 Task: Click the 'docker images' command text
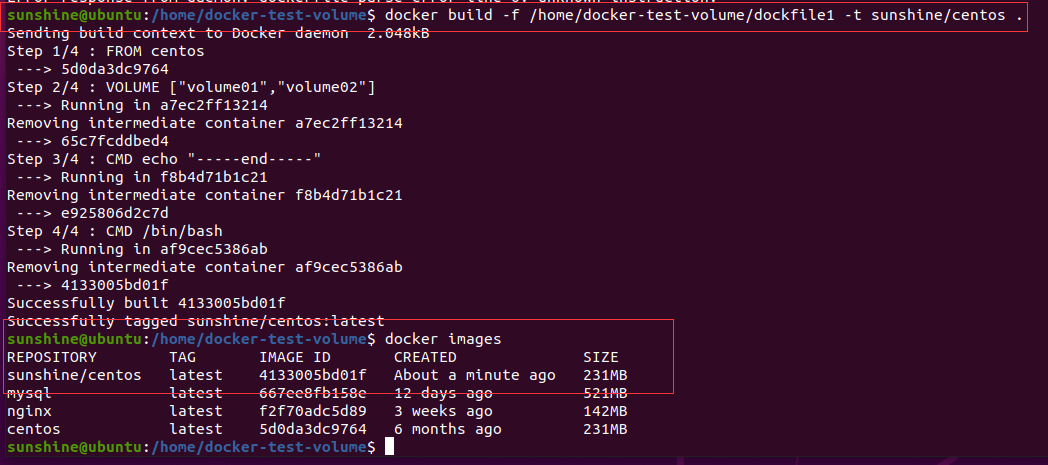[x=442, y=339]
